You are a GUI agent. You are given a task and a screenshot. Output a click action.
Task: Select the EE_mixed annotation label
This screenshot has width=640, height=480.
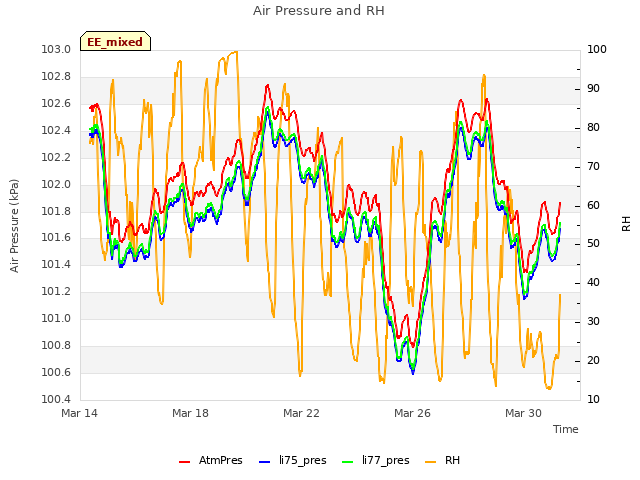(x=115, y=42)
